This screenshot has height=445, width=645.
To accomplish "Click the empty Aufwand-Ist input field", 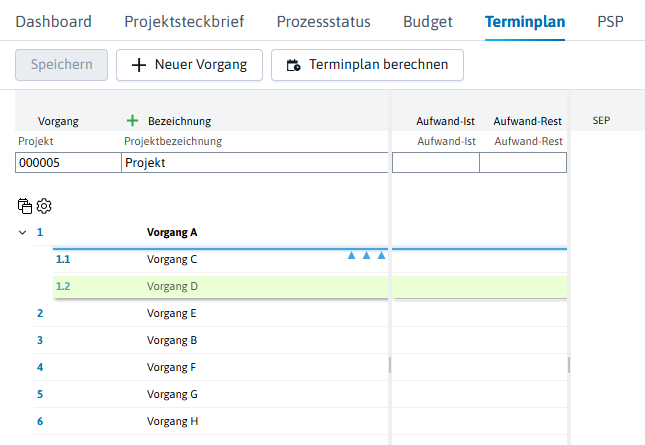I will [x=436, y=162].
